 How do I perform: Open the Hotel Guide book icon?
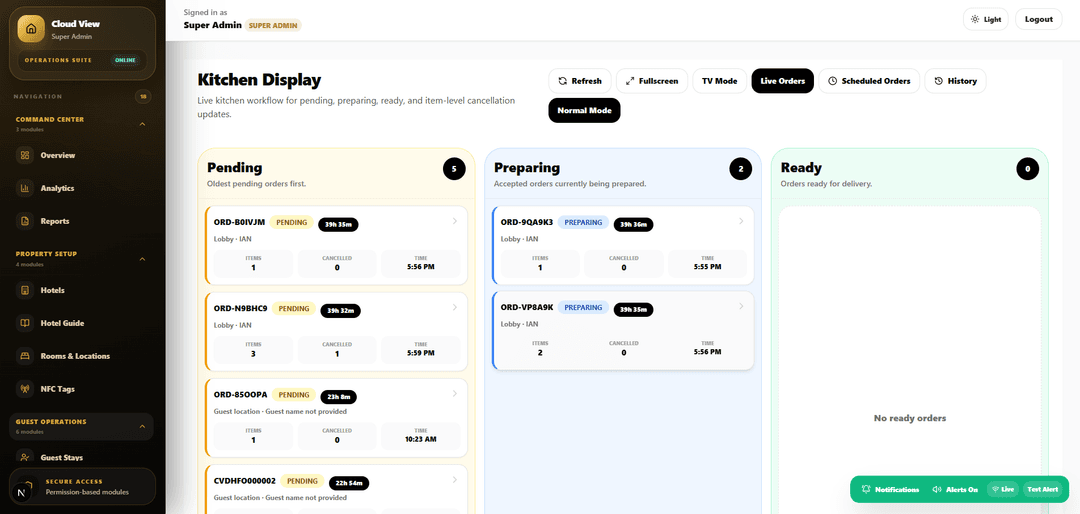[25, 323]
